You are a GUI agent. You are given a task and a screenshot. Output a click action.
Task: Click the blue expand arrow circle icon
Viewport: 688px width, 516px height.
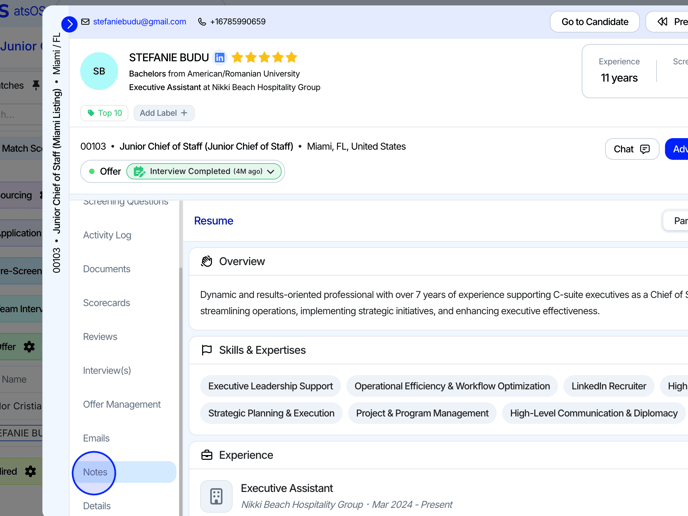[69, 23]
